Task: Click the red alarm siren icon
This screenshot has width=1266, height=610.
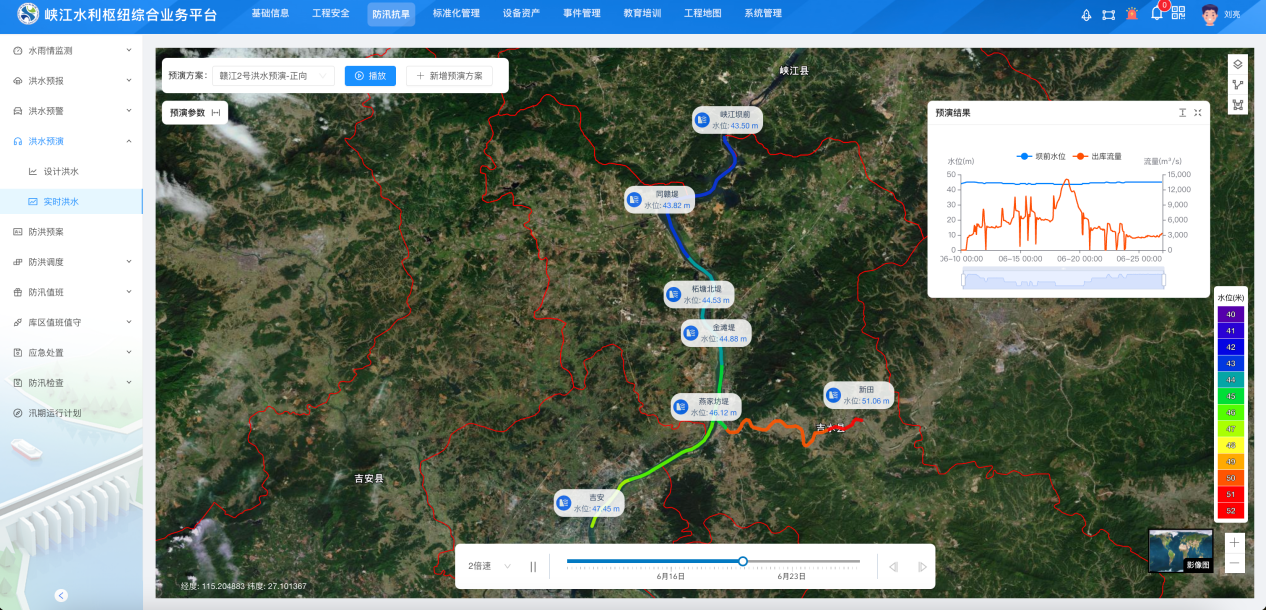Action: pyautogui.click(x=1132, y=14)
